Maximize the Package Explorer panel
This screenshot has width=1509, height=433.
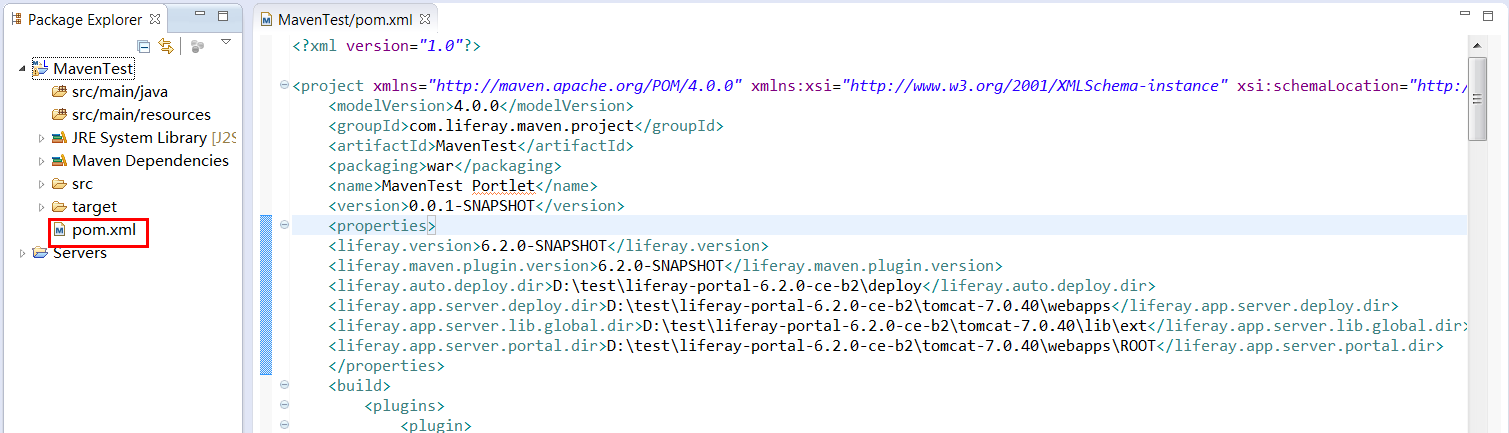[x=223, y=17]
